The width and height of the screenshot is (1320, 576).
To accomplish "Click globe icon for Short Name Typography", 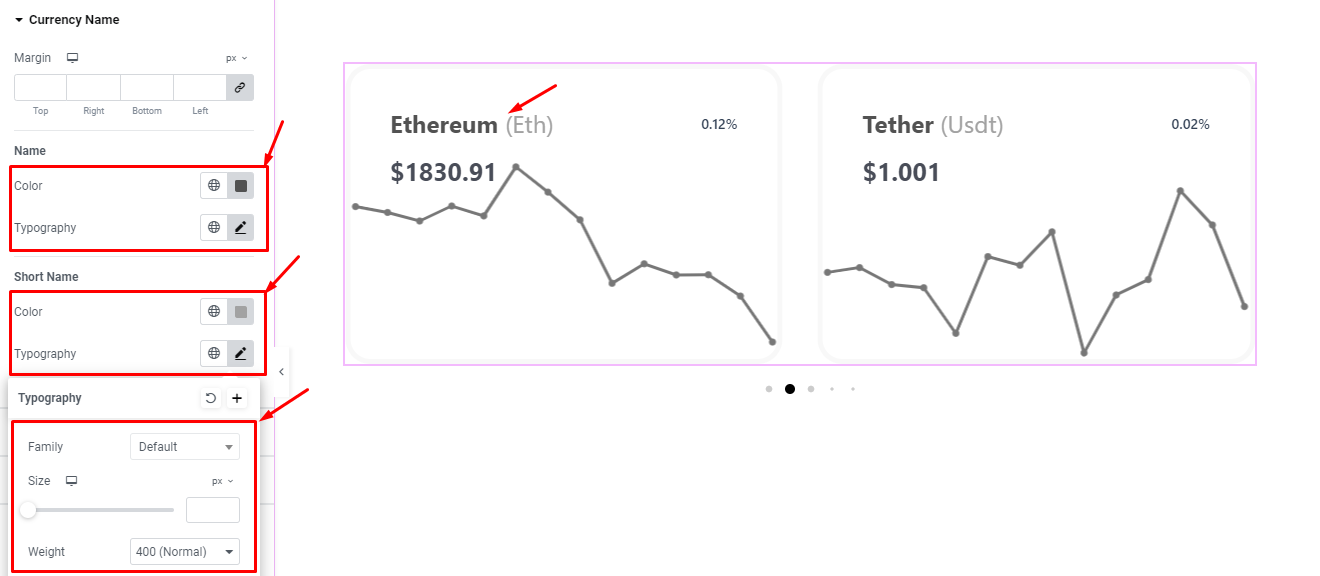I will (x=214, y=354).
